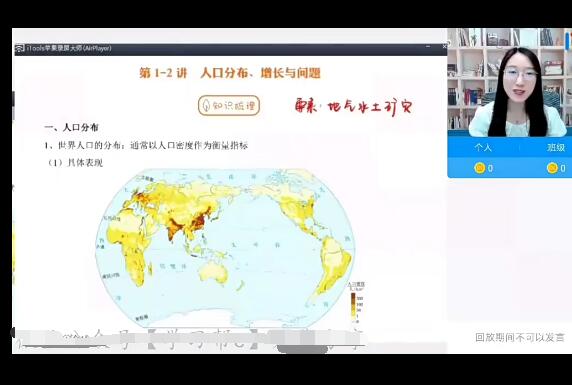
Task: Click the world population density map
Action: (225, 248)
